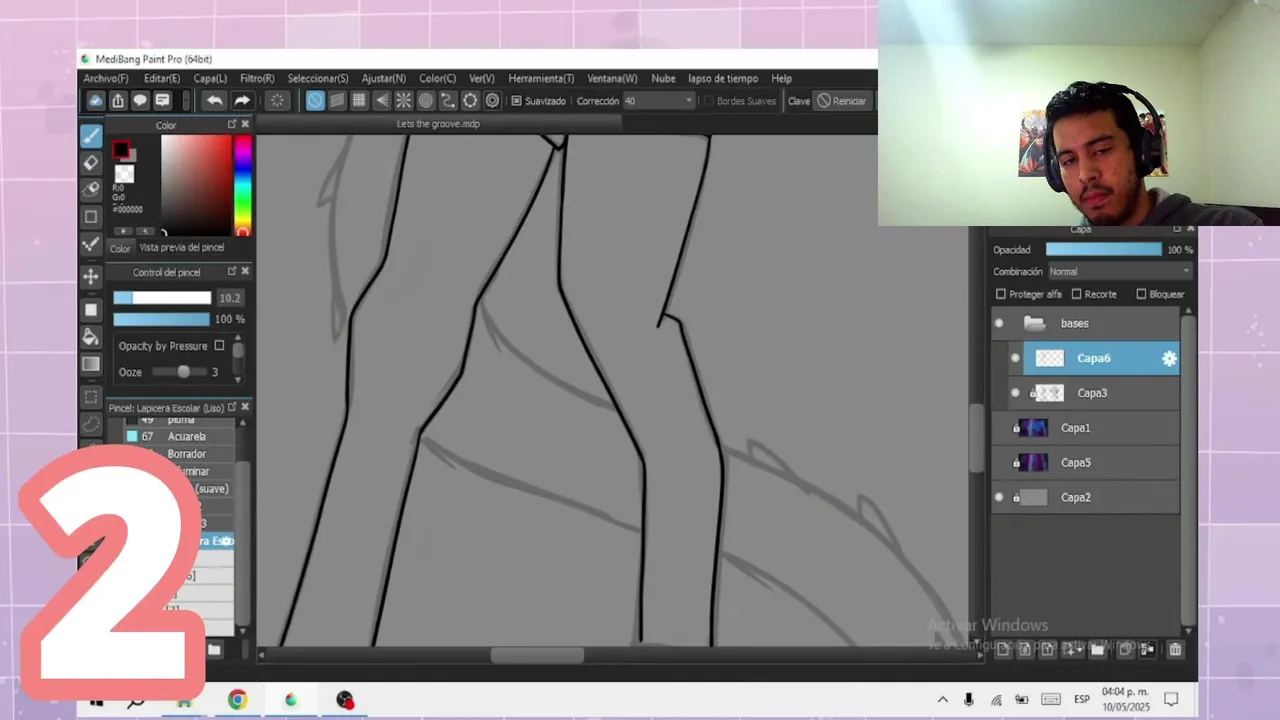This screenshot has height=720, width=1280.
Task: Click the Clave button
Action: (799, 101)
